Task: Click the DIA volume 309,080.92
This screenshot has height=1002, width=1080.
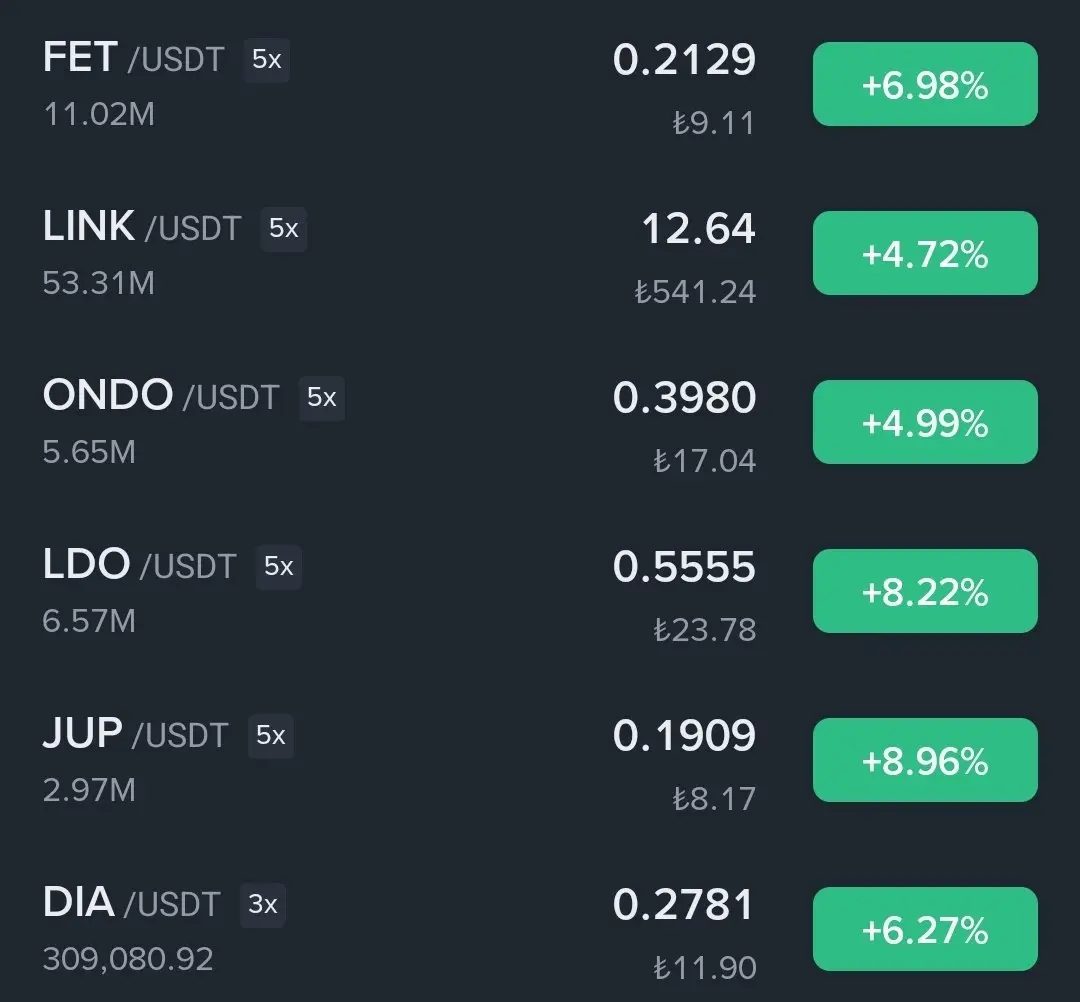Action: pyautogui.click(x=128, y=960)
